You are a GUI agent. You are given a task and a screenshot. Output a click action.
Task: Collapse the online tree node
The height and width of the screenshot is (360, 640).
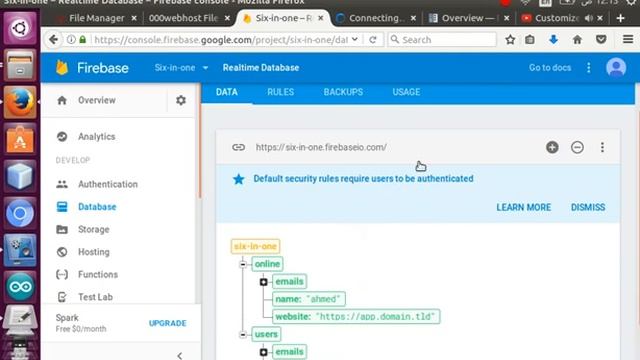pyautogui.click(x=243, y=264)
